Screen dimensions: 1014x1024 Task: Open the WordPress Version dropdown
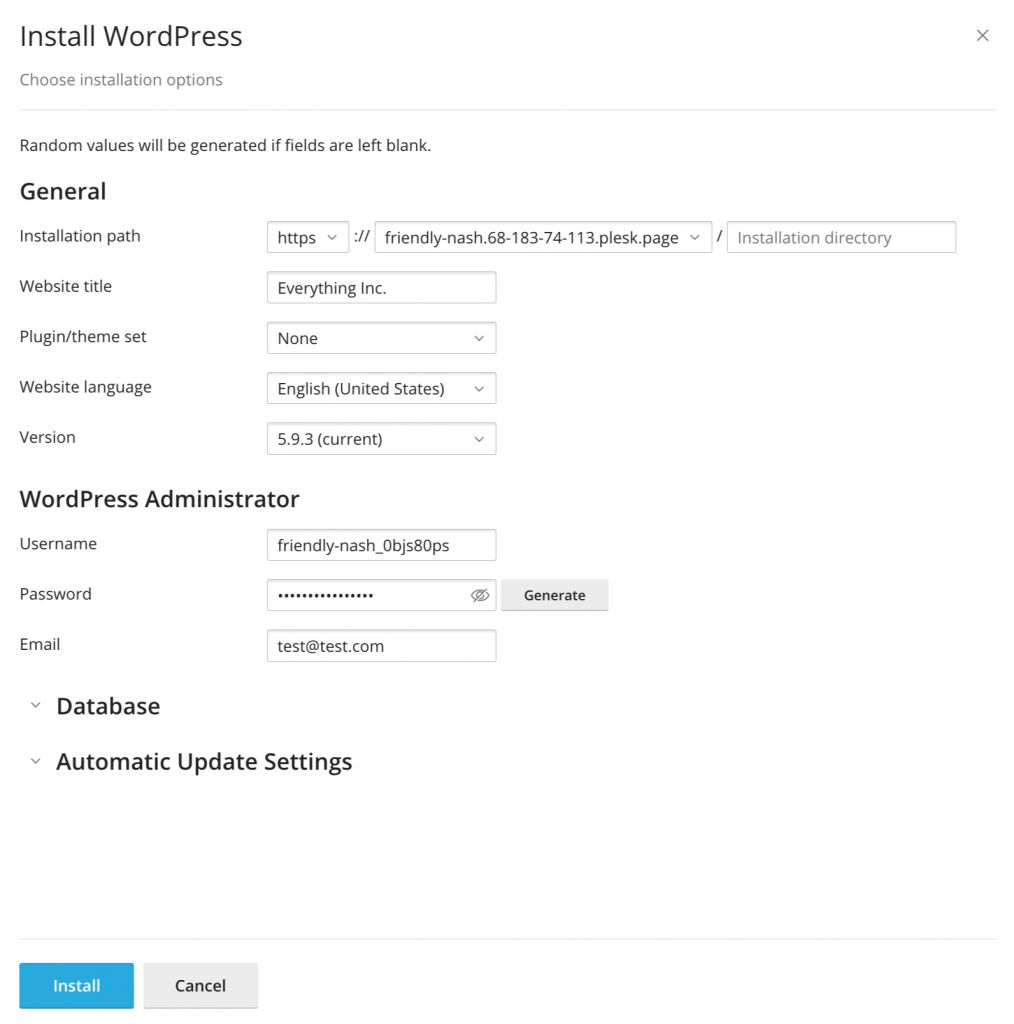click(381, 438)
